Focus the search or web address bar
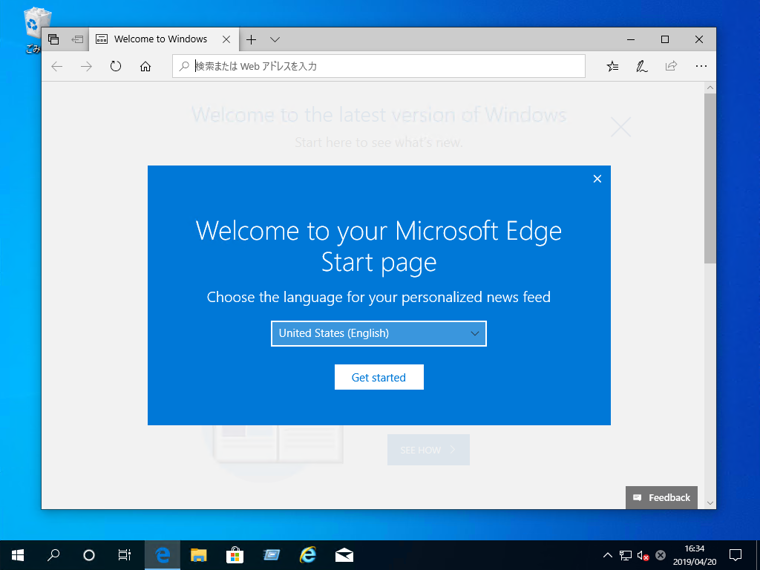The height and width of the screenshot is (570, 760). click(x=379, y=66)
